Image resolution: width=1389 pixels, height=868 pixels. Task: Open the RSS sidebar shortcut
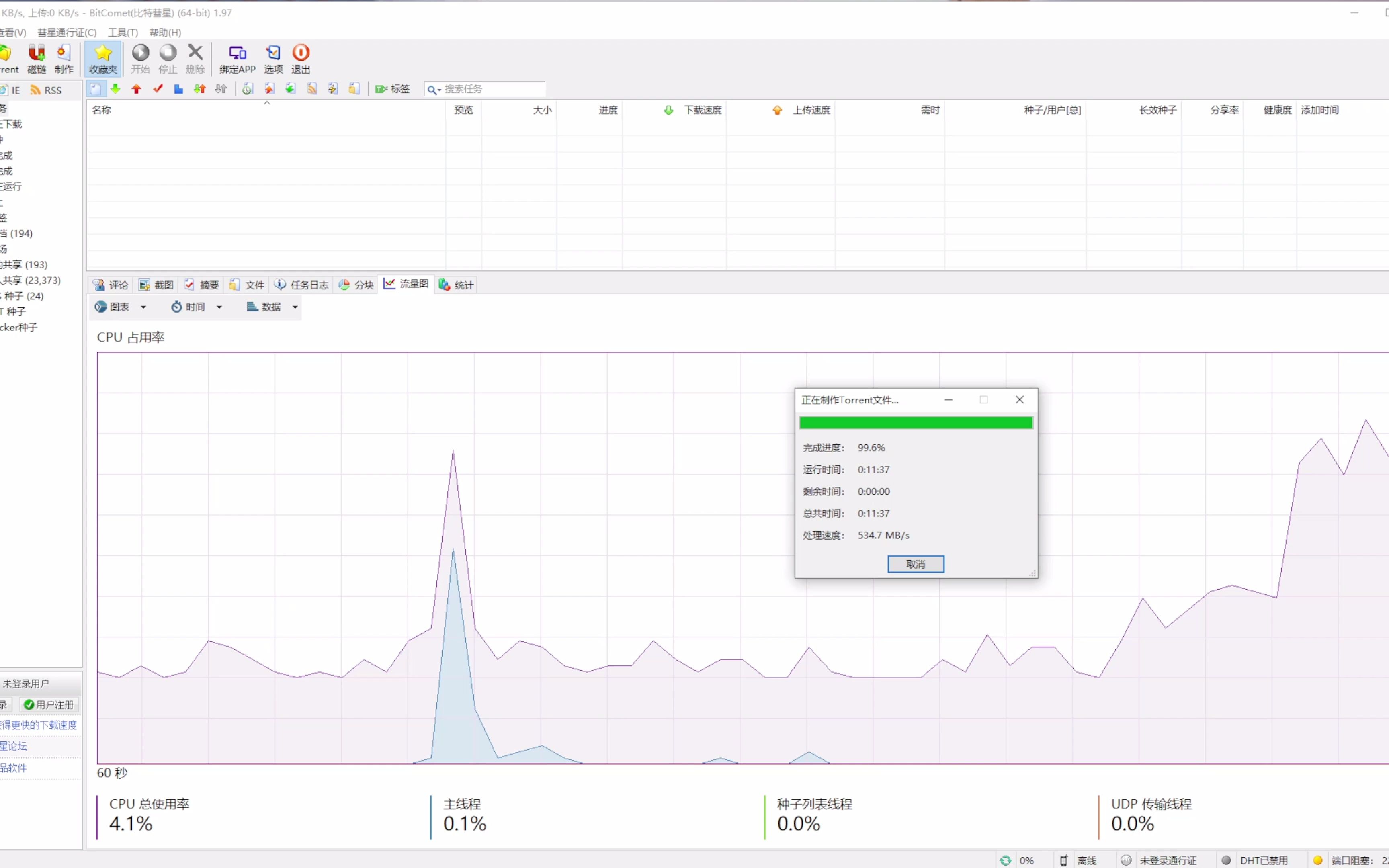[x=46, y=90]
